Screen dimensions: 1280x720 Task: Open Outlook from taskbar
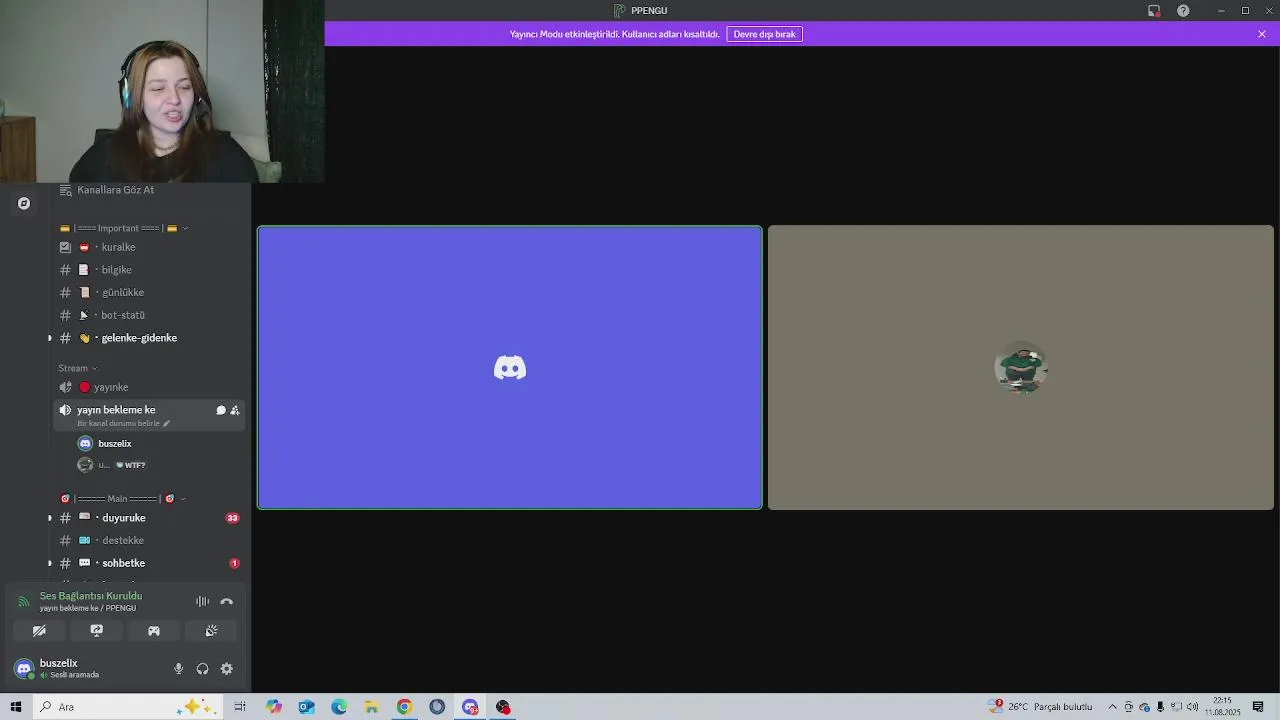click(x=306, y=707)
